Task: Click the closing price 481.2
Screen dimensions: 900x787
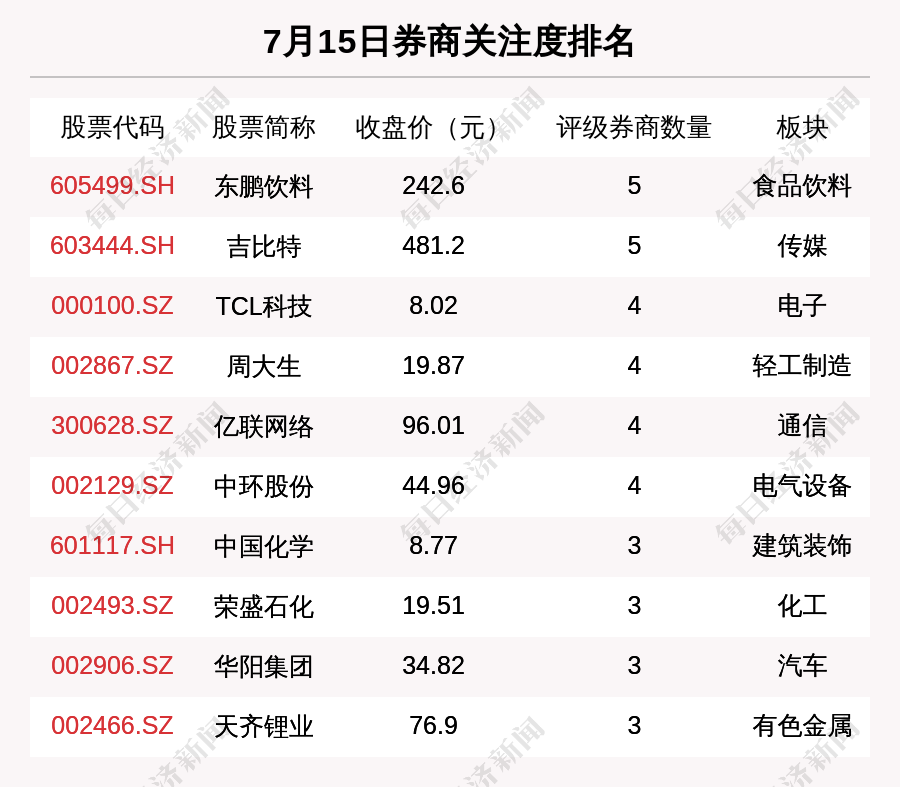Action: 433,246
